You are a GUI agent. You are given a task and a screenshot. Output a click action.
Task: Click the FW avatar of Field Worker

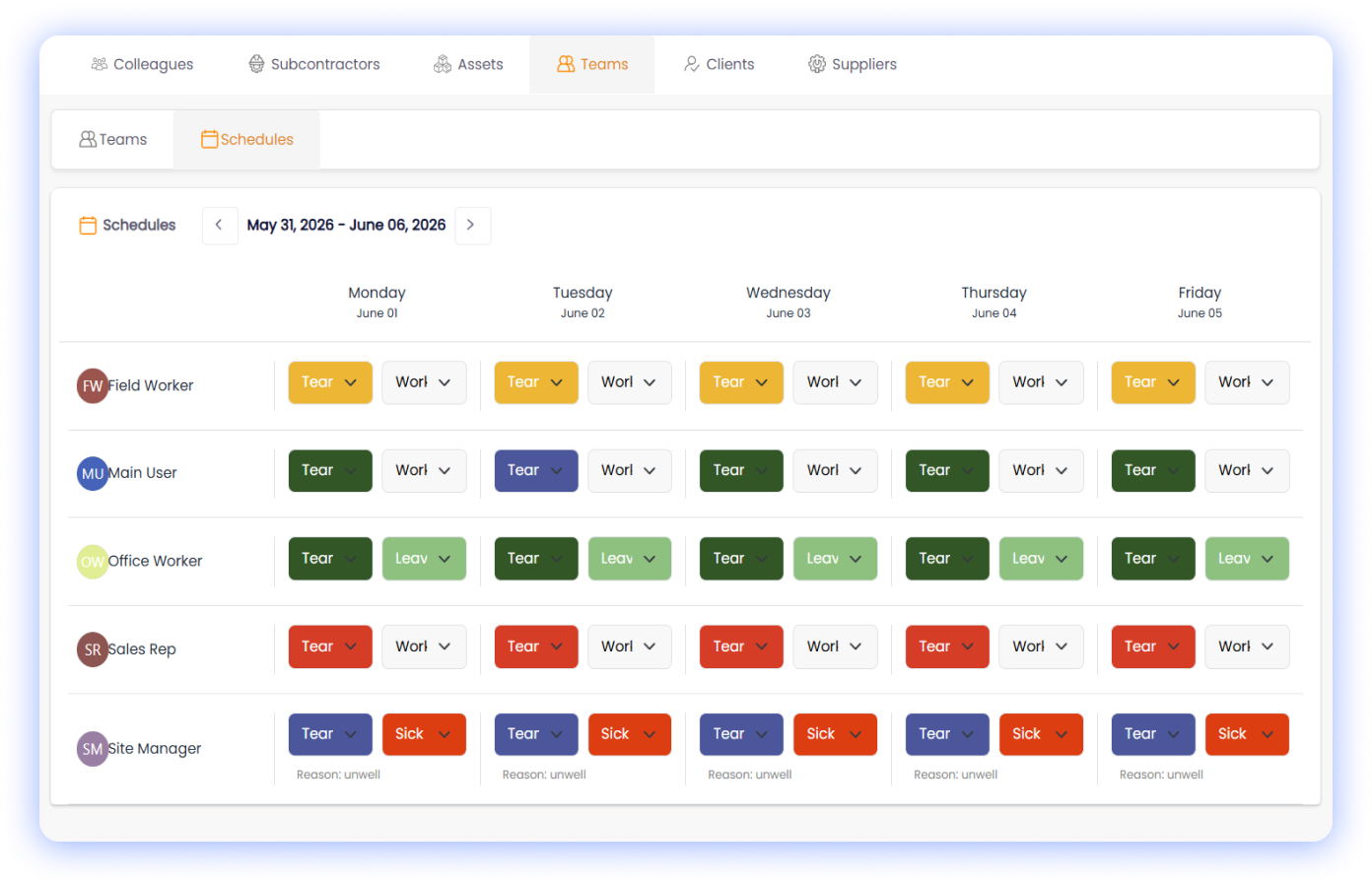pyautogui.click(x=93, y=385)
